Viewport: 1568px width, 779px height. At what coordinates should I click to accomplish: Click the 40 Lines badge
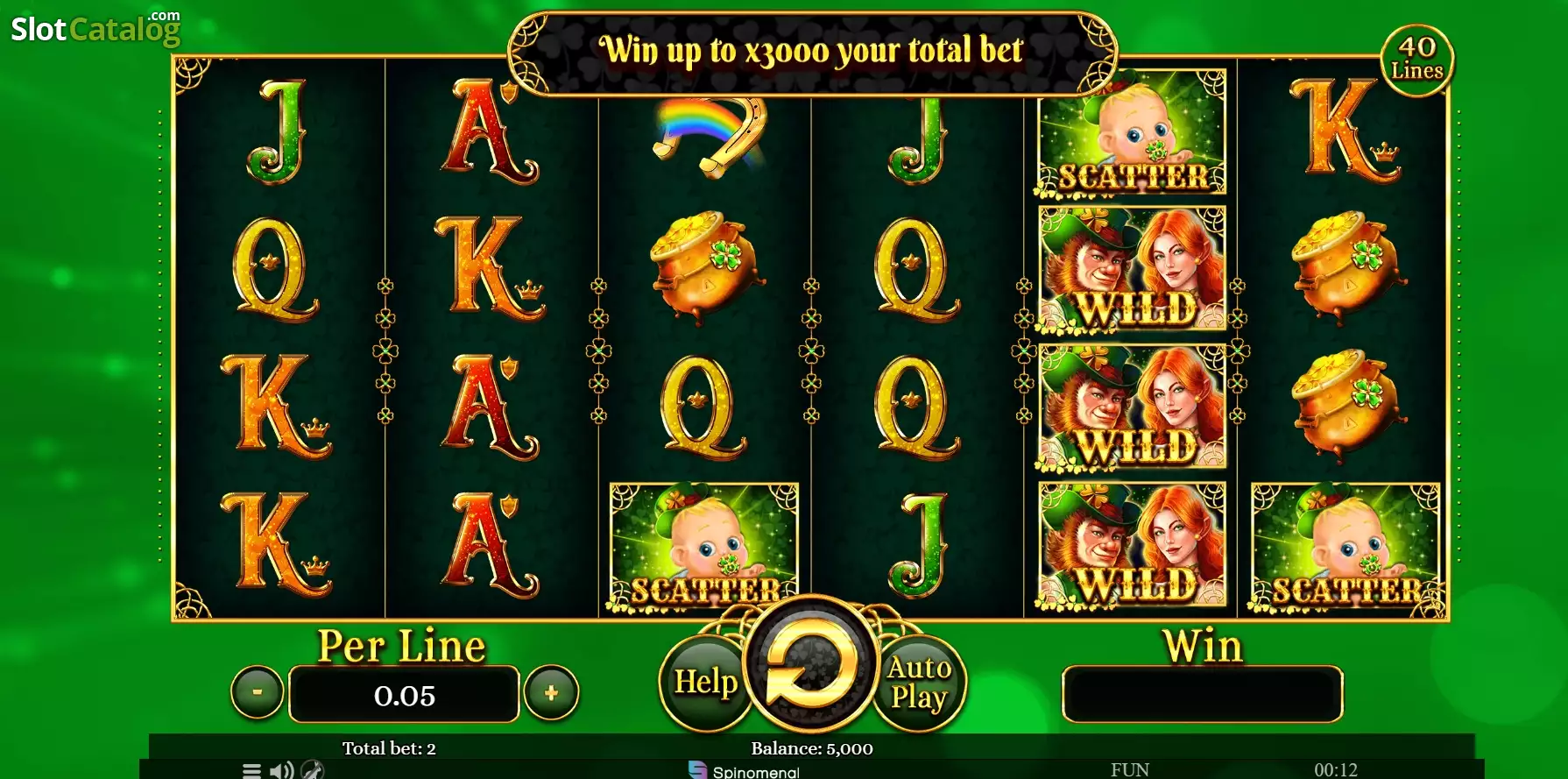click(1416, 59)
